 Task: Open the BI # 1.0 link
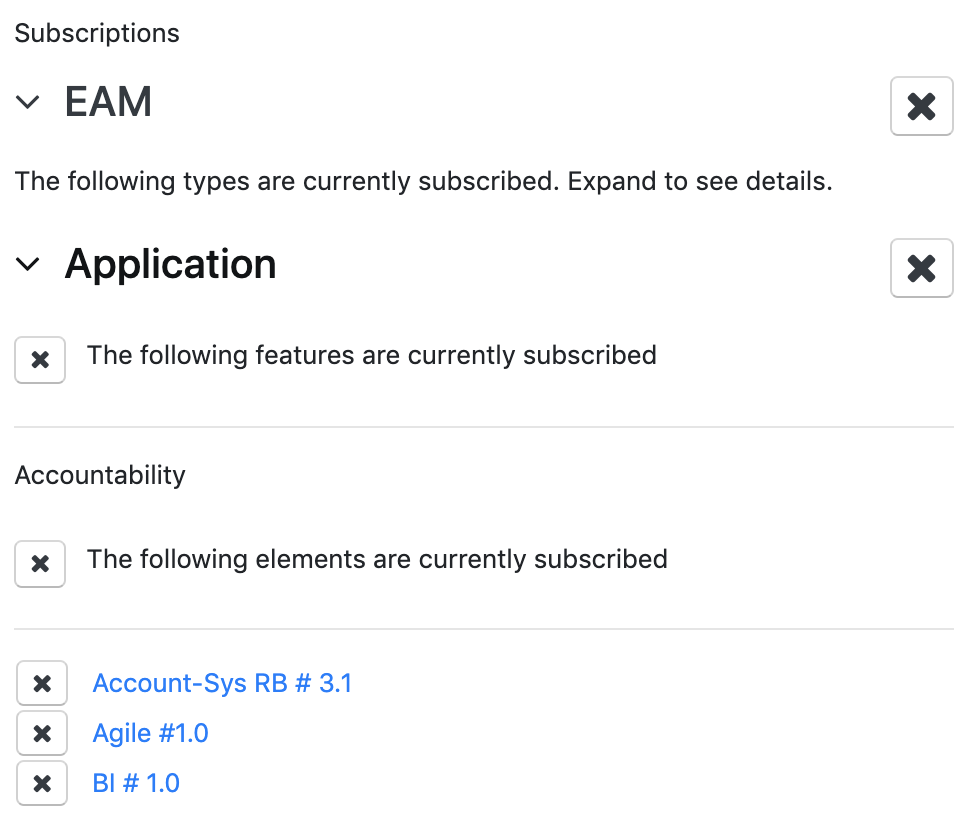136,783
